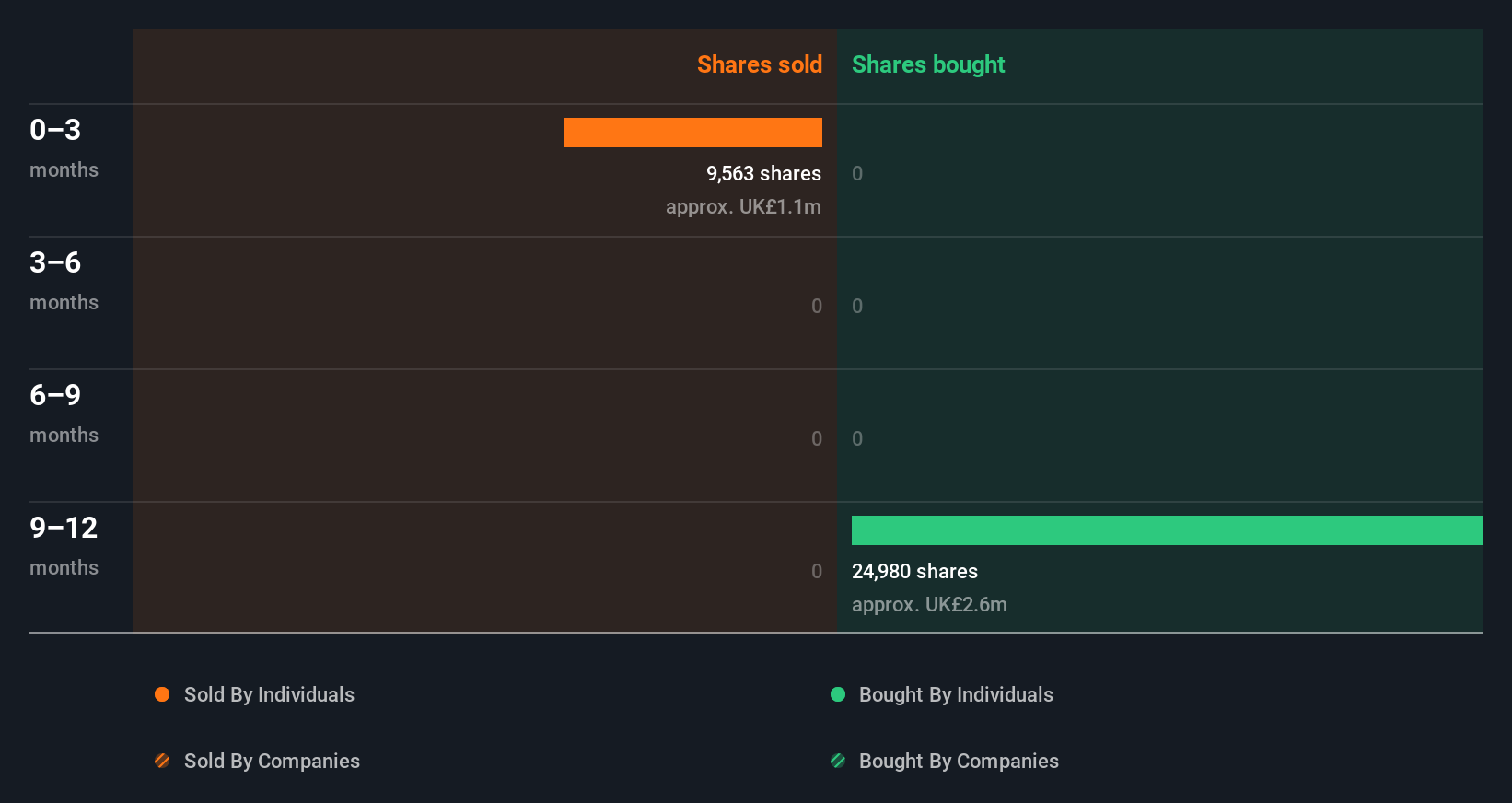The width and height of the screenshot is (1512, 803).
Task: Select the 6–9 months row label
Action: pos(64,413)
